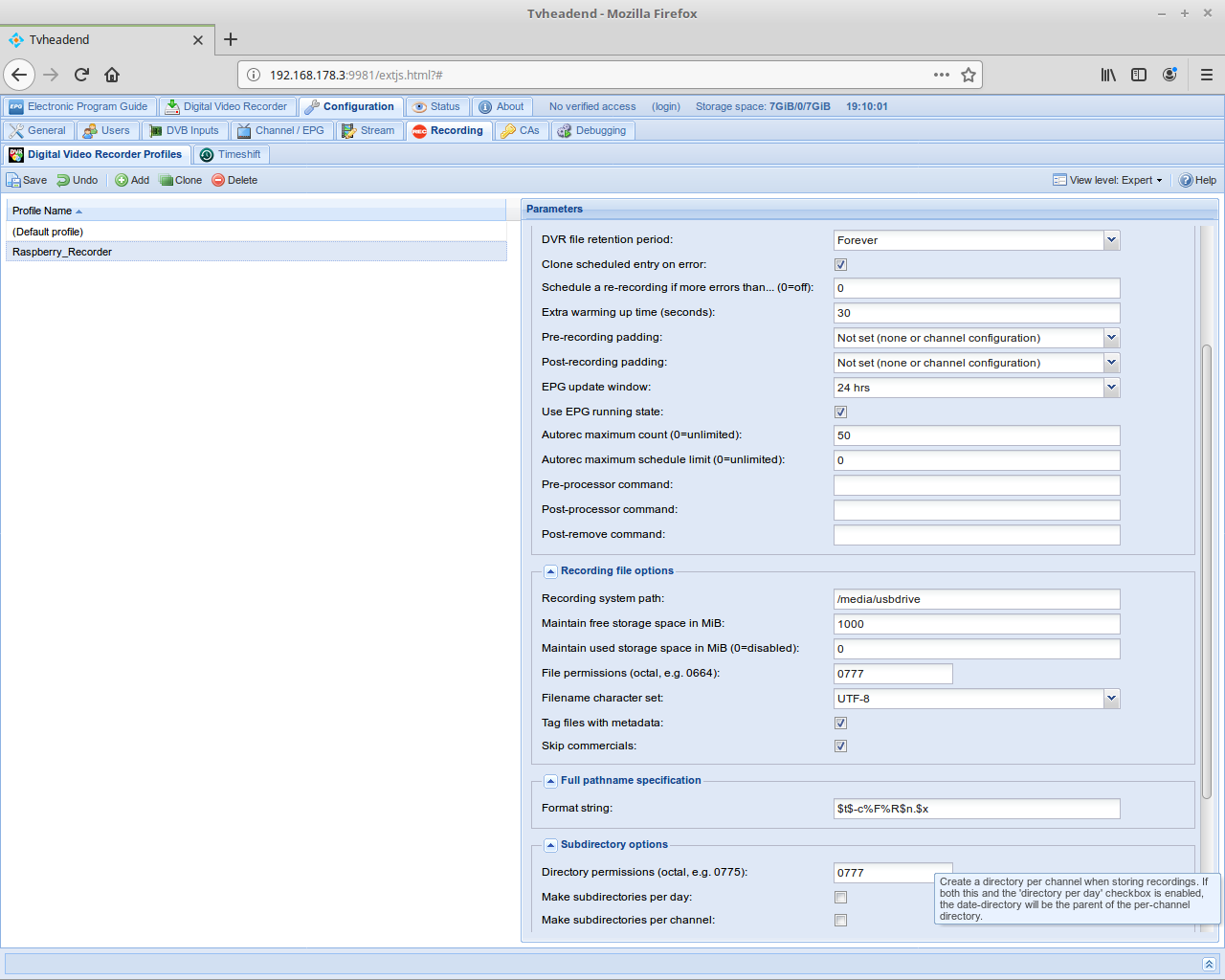Collapse Subdirectory options section
The image size is (1225, 980).
point(550,845)
